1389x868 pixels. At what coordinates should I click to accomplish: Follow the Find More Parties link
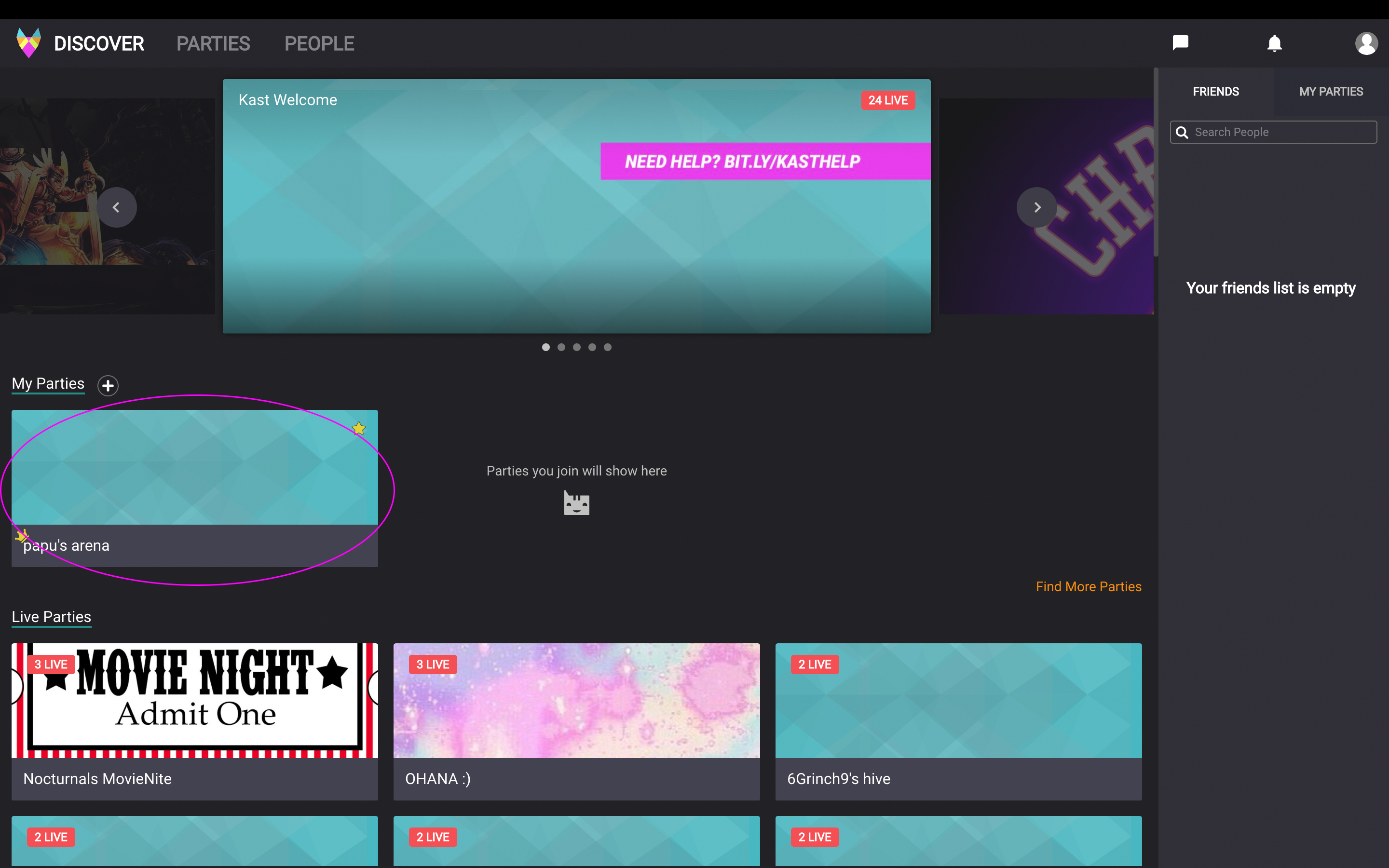[1088, 586]
